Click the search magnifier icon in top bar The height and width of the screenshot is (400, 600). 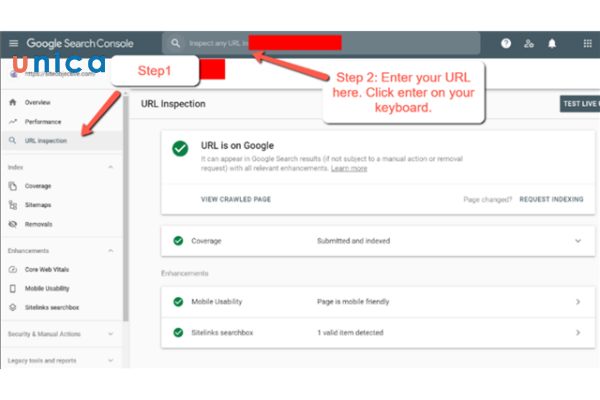point(175,43)
